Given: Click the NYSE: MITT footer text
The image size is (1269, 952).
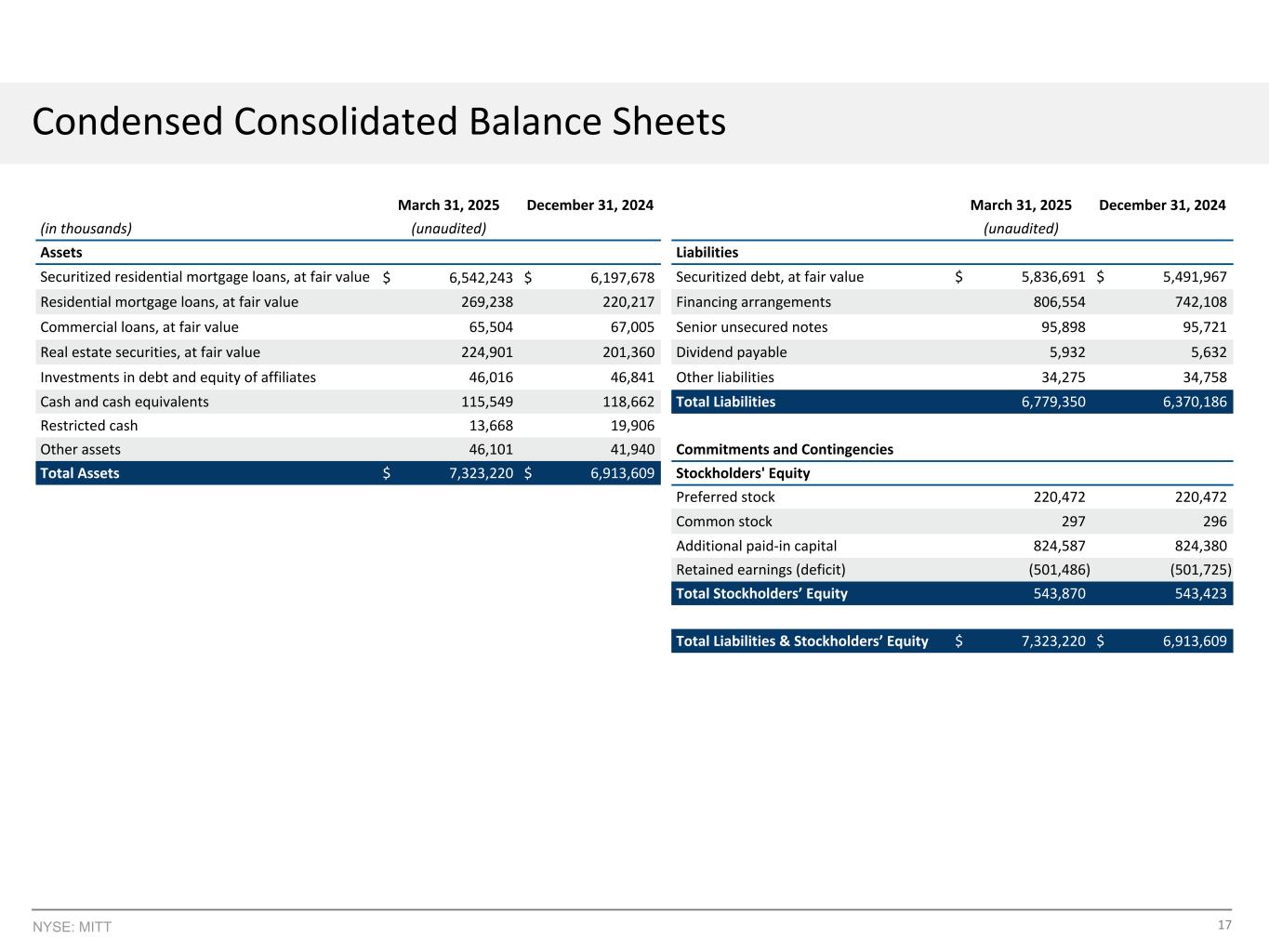Looking at the screenshot, I should [72, 927].
